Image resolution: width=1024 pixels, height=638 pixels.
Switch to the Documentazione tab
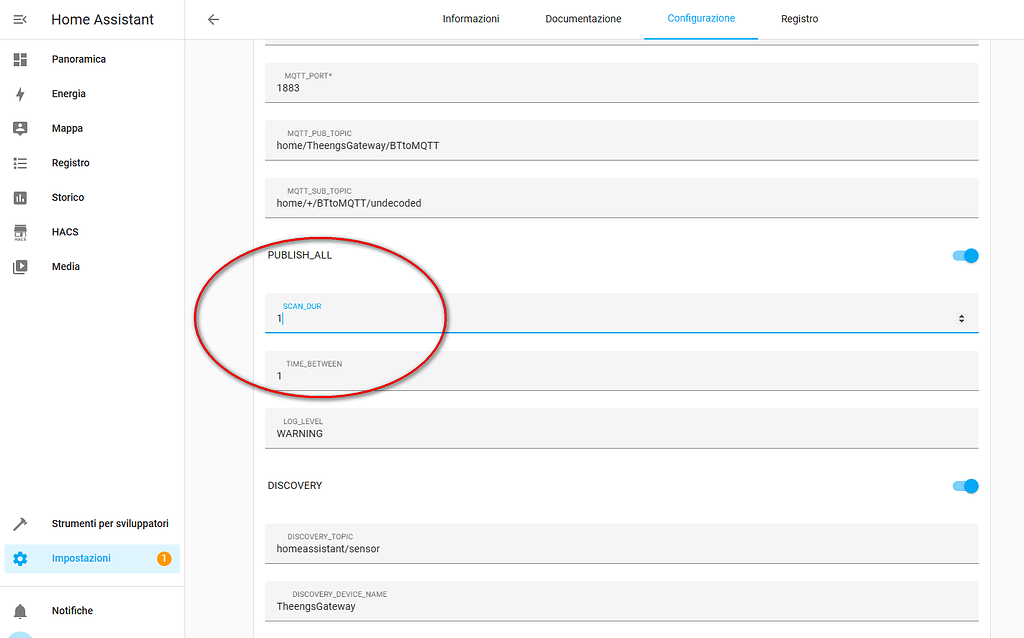(583, 19)
